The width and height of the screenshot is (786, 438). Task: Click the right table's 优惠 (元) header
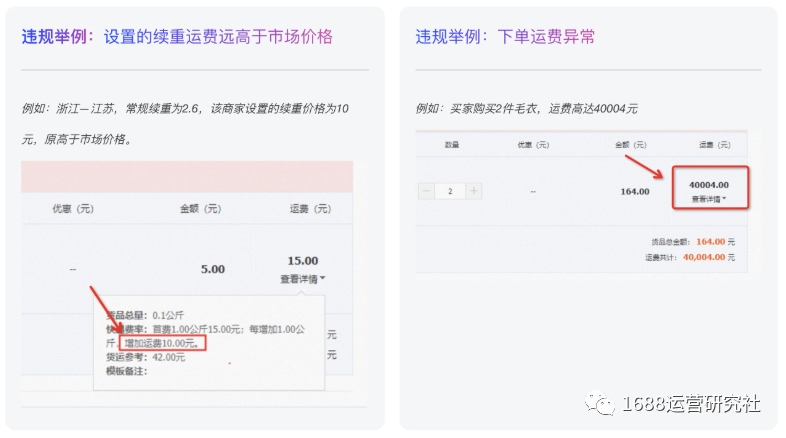[x=533, y=145]
